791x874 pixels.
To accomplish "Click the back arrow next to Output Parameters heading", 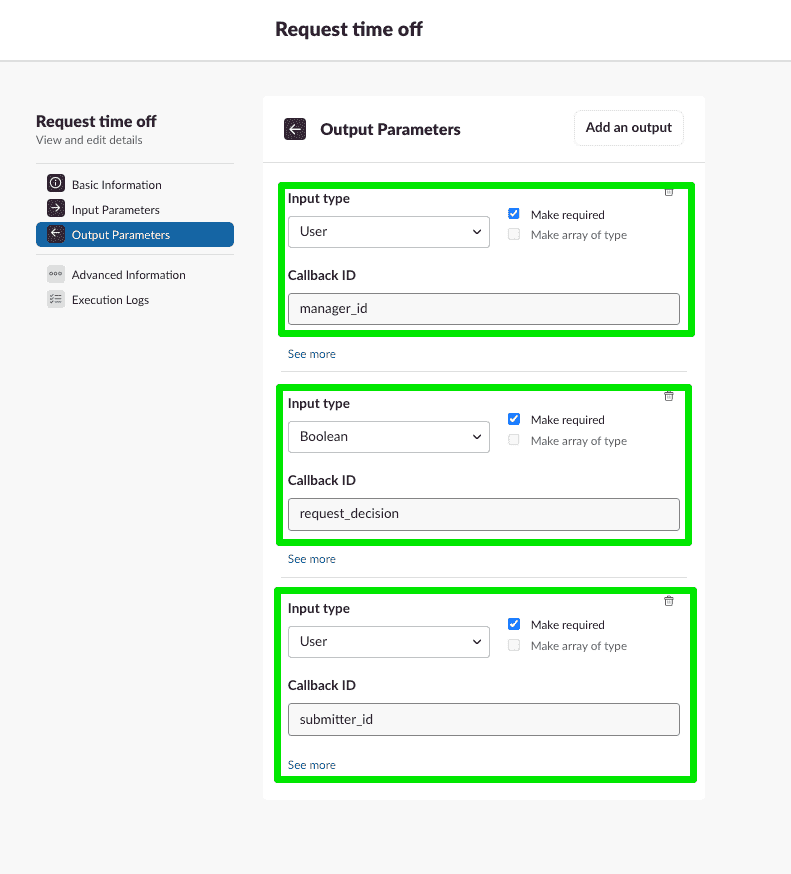I will point(295,129).
